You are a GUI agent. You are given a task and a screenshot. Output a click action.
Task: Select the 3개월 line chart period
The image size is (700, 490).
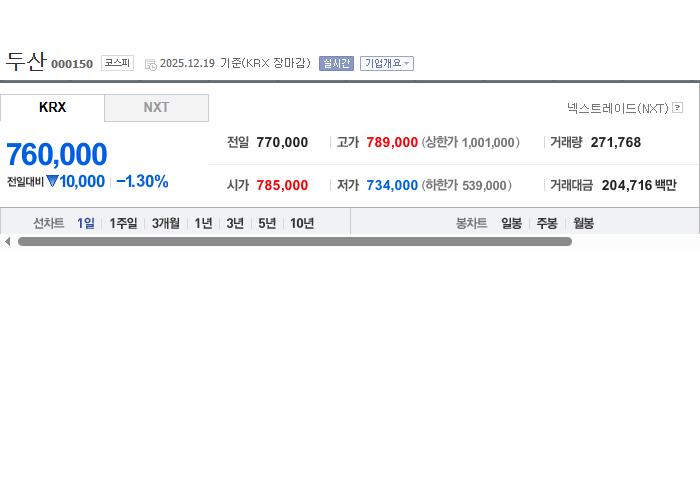tap(166, 223)
